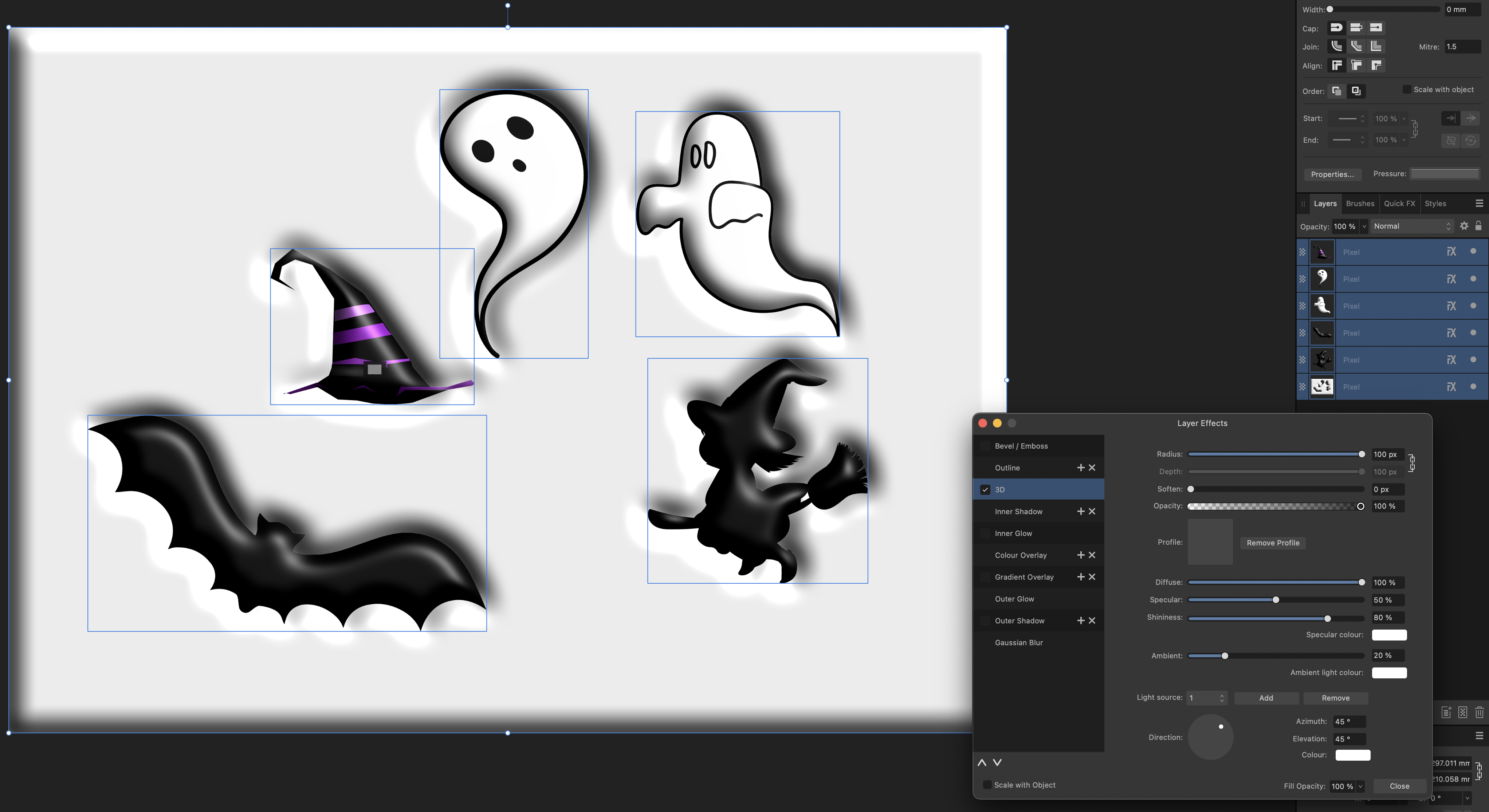Select the Gaussian Blur effect row
The width and height of the screenshot is (1489, 812).
tap(1039, 643)
